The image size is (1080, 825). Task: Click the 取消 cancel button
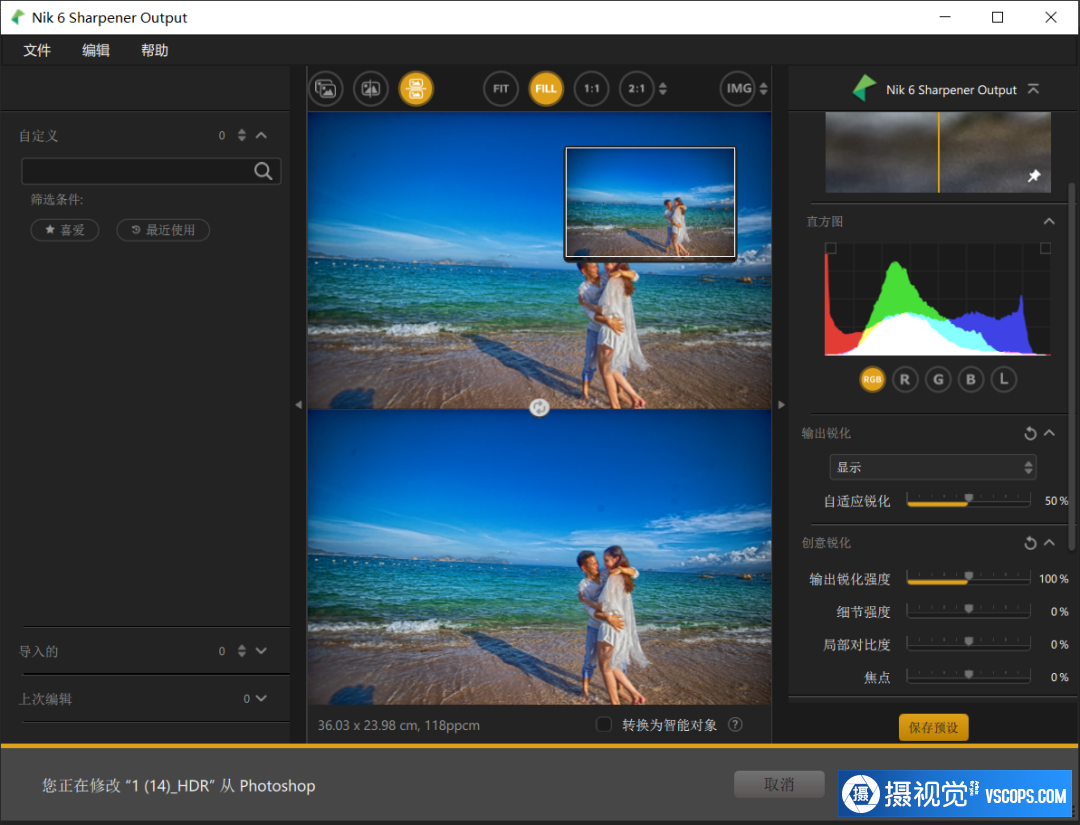tap(779, 784)
